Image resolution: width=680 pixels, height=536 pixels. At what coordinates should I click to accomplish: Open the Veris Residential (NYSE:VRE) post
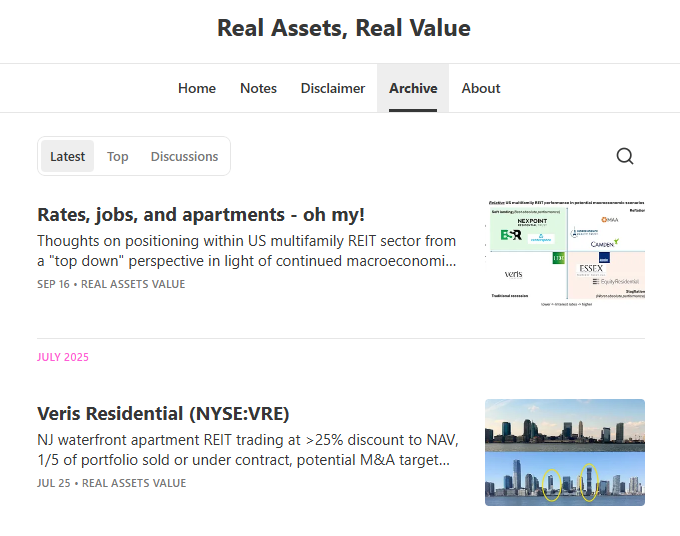[163, 414]
